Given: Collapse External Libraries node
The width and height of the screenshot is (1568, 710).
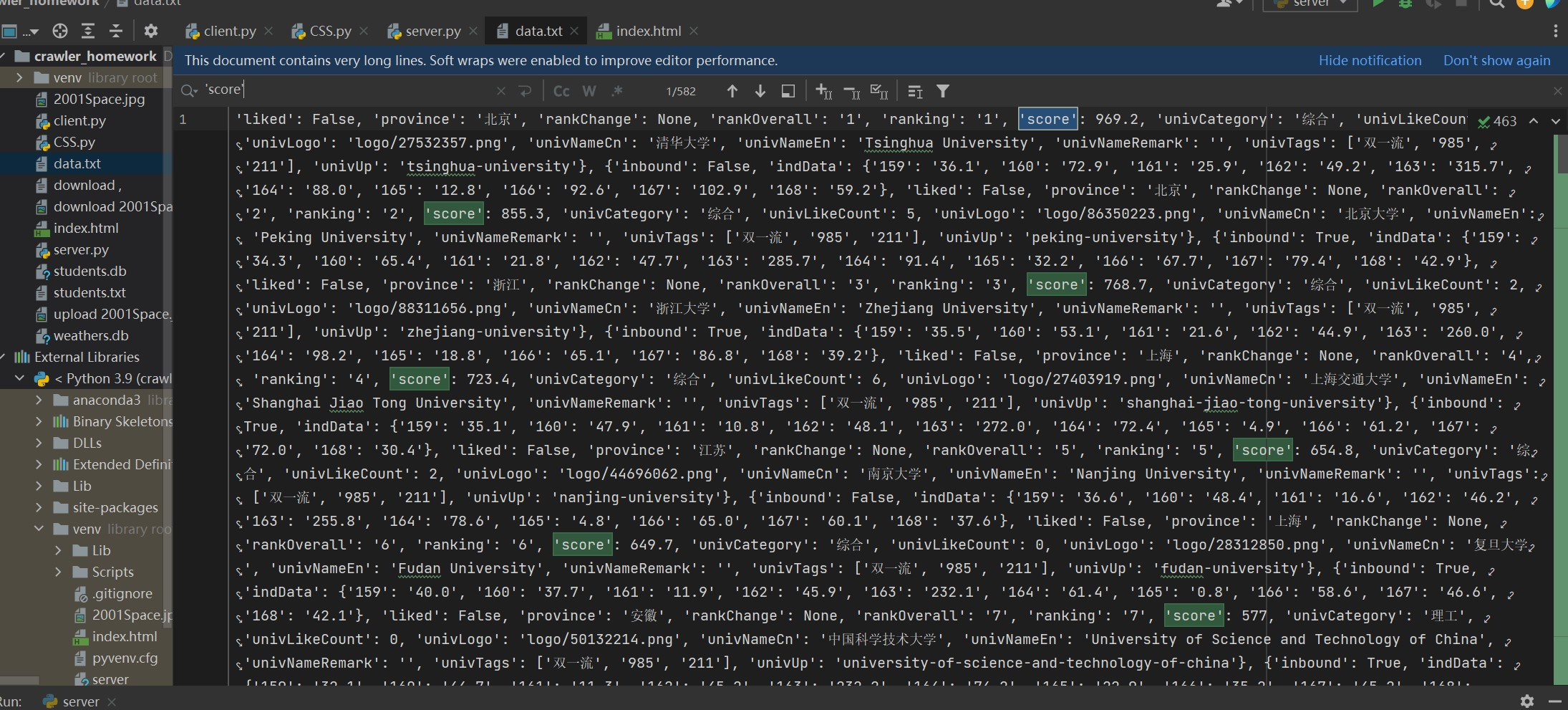Looking at the screenshot, I should (4, 357).
